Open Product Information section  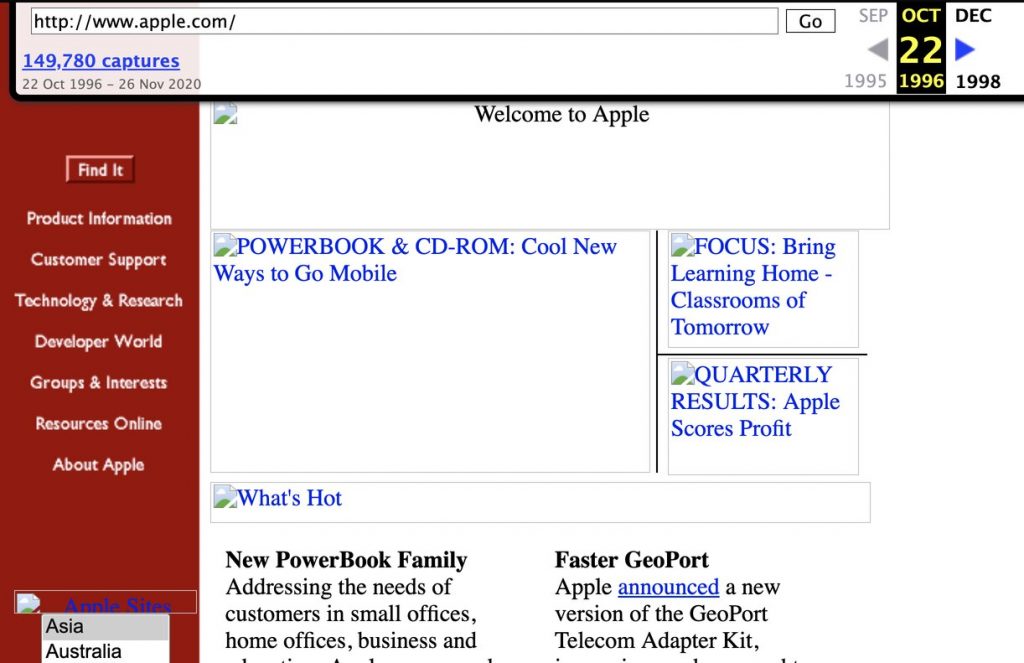tap(99, 218)
